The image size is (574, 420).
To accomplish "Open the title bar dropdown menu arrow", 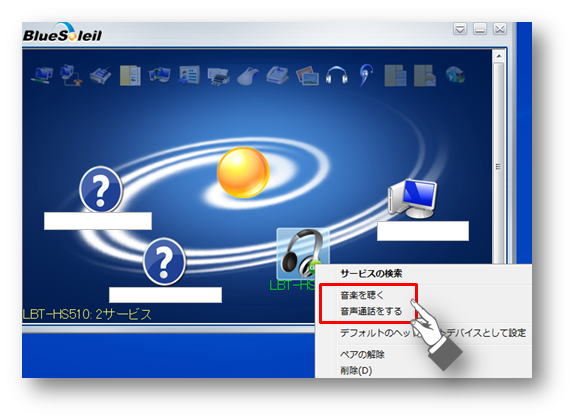I will (x=460, y=29).
